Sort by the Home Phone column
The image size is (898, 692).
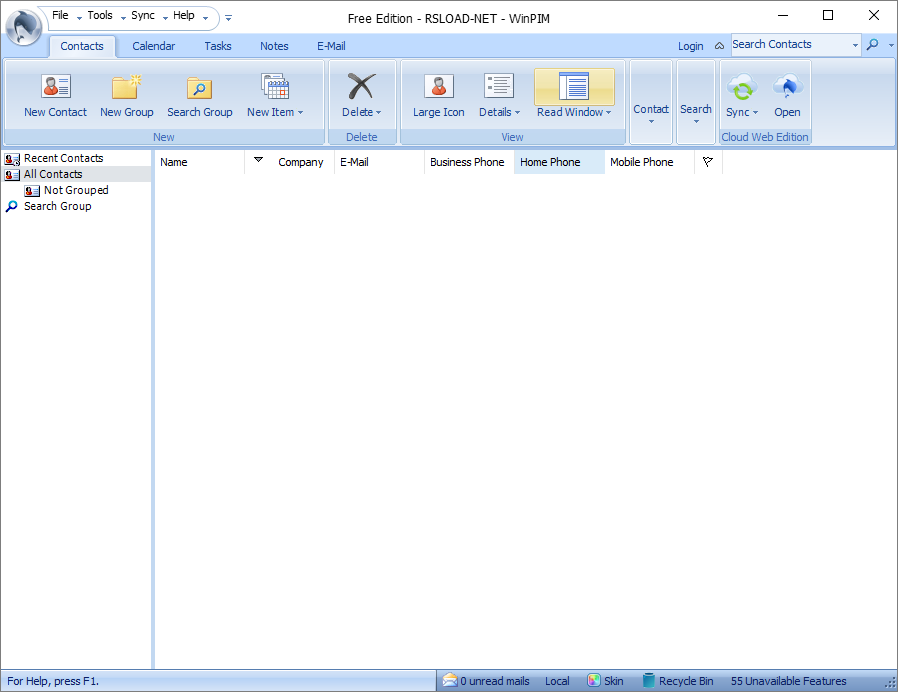pos(559,162)
